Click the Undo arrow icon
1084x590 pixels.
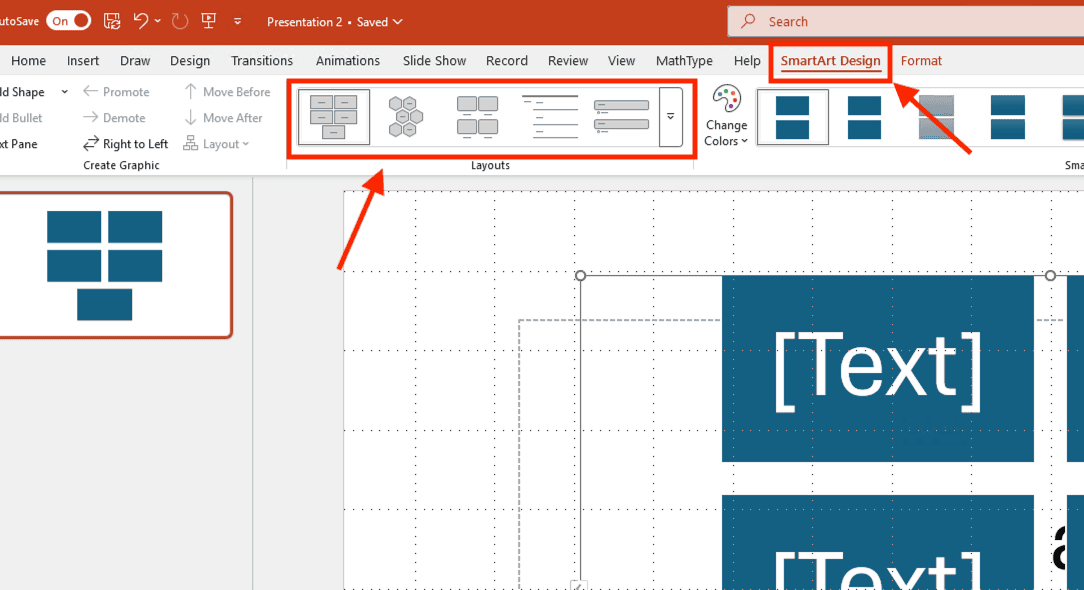point(141,21)
